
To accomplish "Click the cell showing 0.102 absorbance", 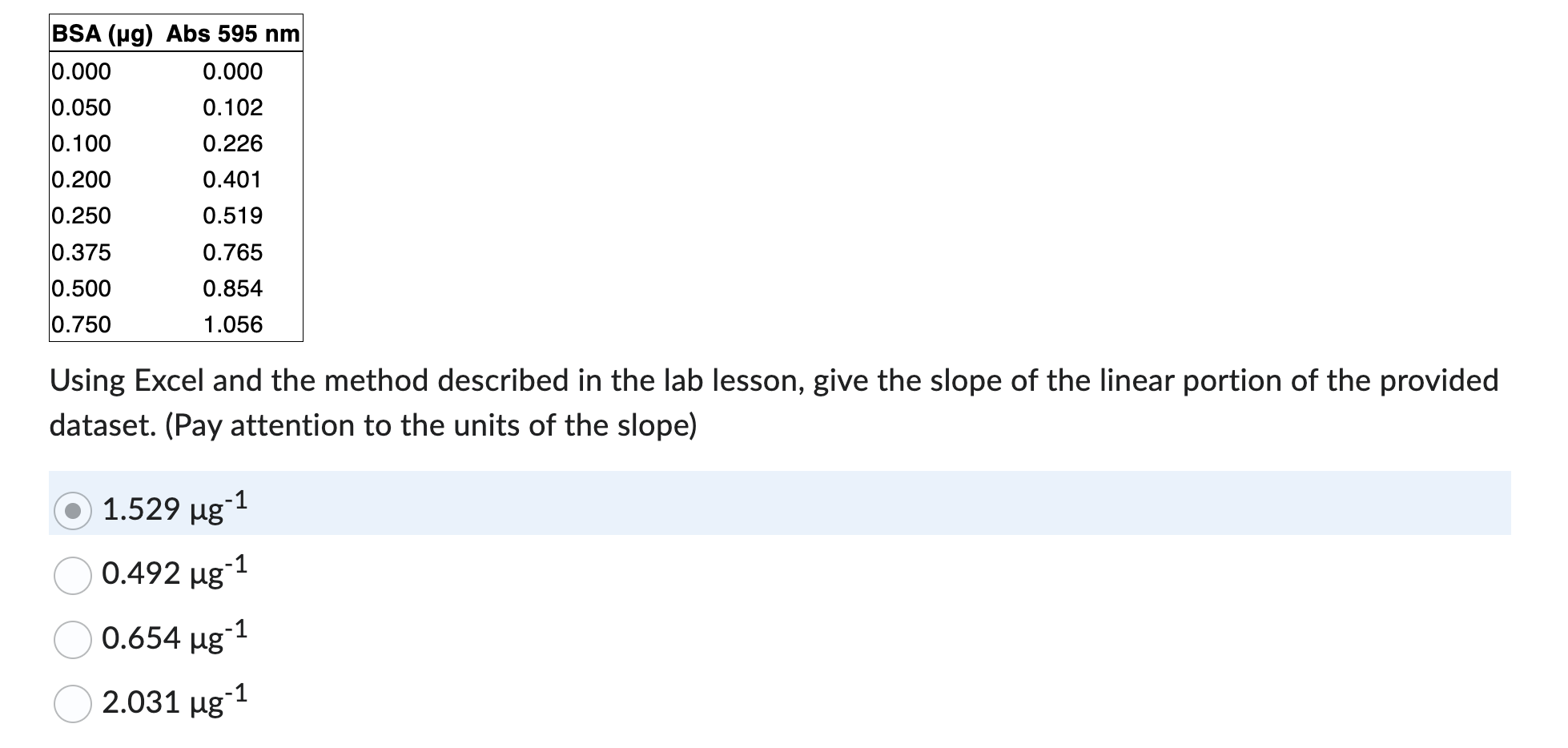I will [x=233, y=107].
